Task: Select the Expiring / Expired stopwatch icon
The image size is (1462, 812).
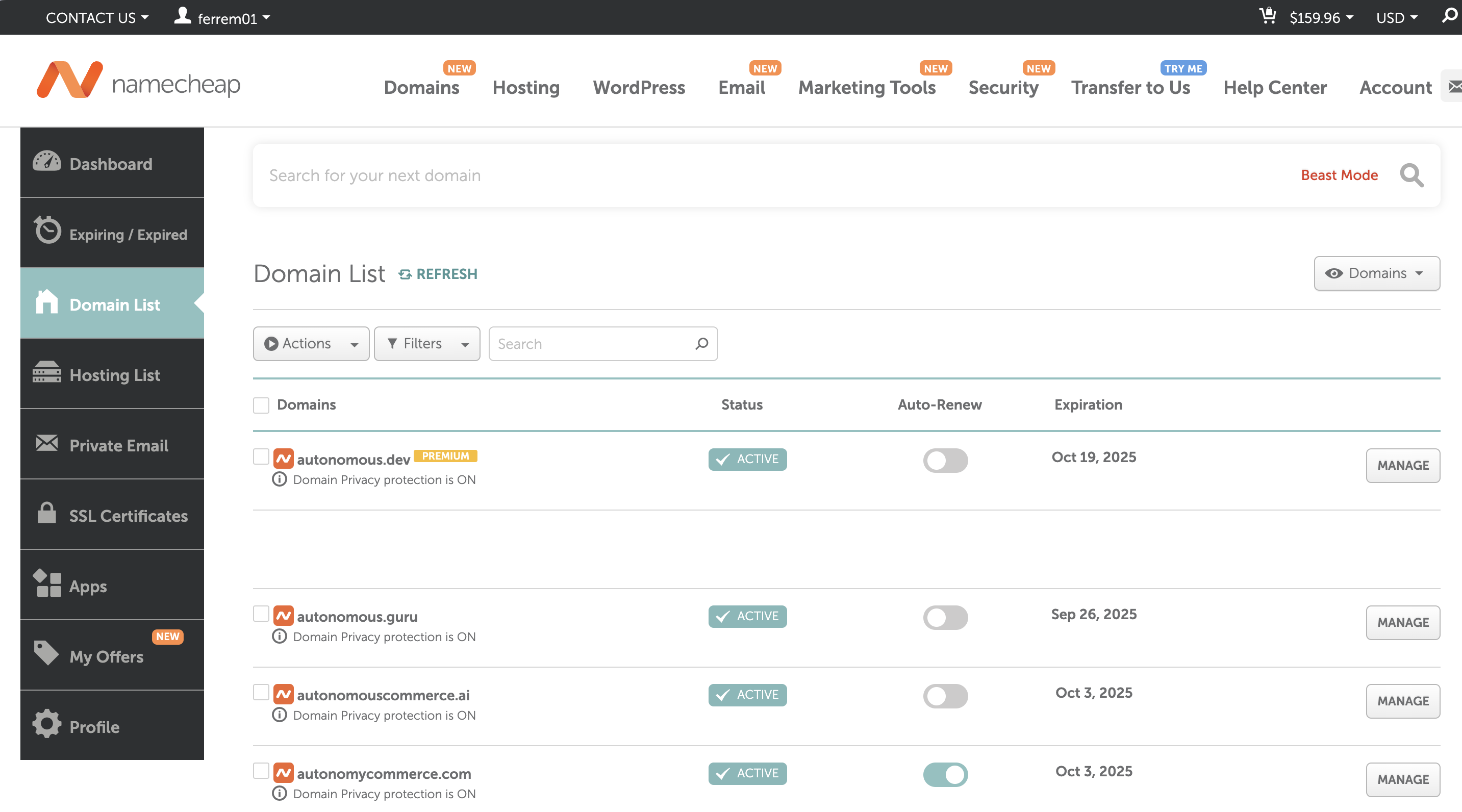Action: click(x=47, y=231)
